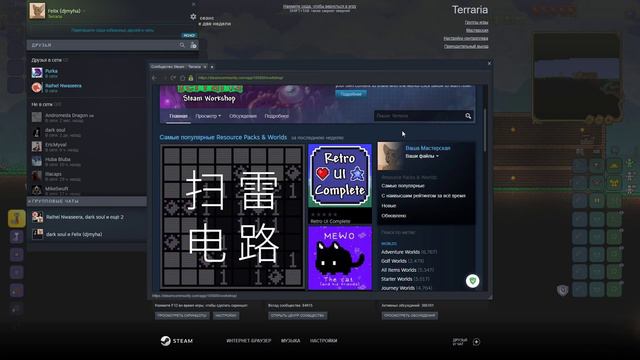The image size is (640, 360).
Task: Open the Мастерская link under Terraria
Action: pos(477,30)
